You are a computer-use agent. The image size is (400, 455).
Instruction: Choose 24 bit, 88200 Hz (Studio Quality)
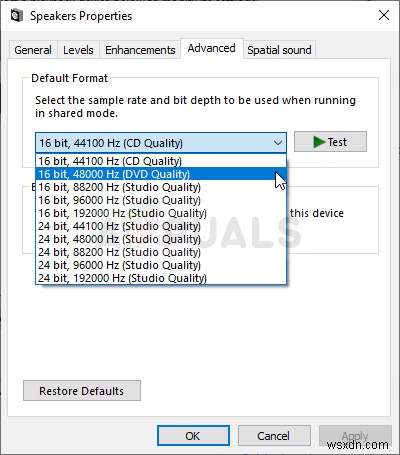click(x=161, y=252)
